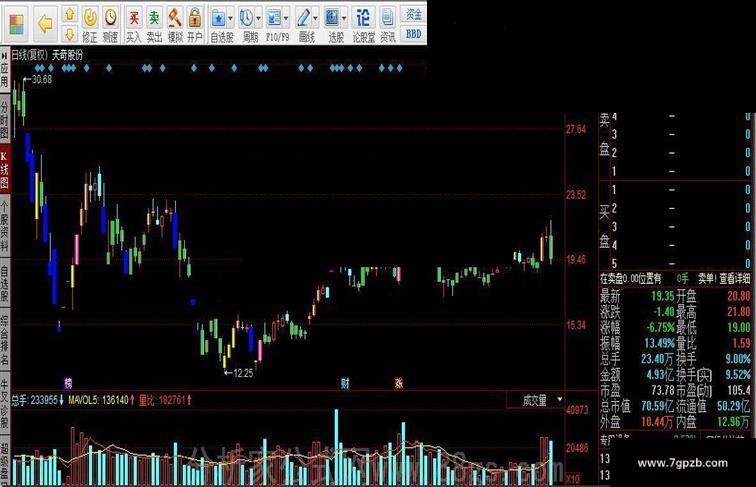Open the 个股资料 side tab
This screenshot has width=756, height=487.
pos(4,227)
